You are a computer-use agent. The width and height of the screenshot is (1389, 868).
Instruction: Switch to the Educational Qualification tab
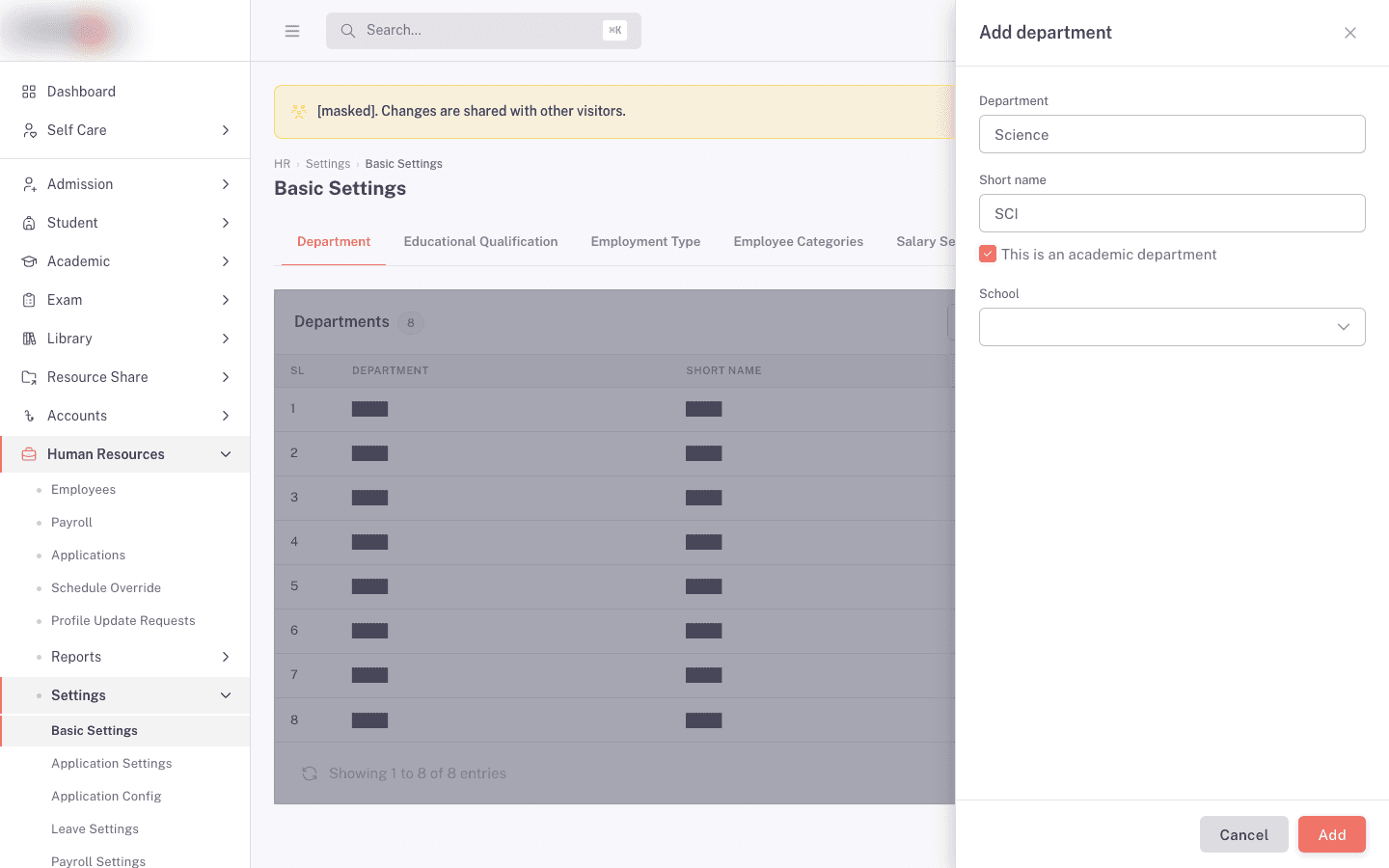point(480,242)
